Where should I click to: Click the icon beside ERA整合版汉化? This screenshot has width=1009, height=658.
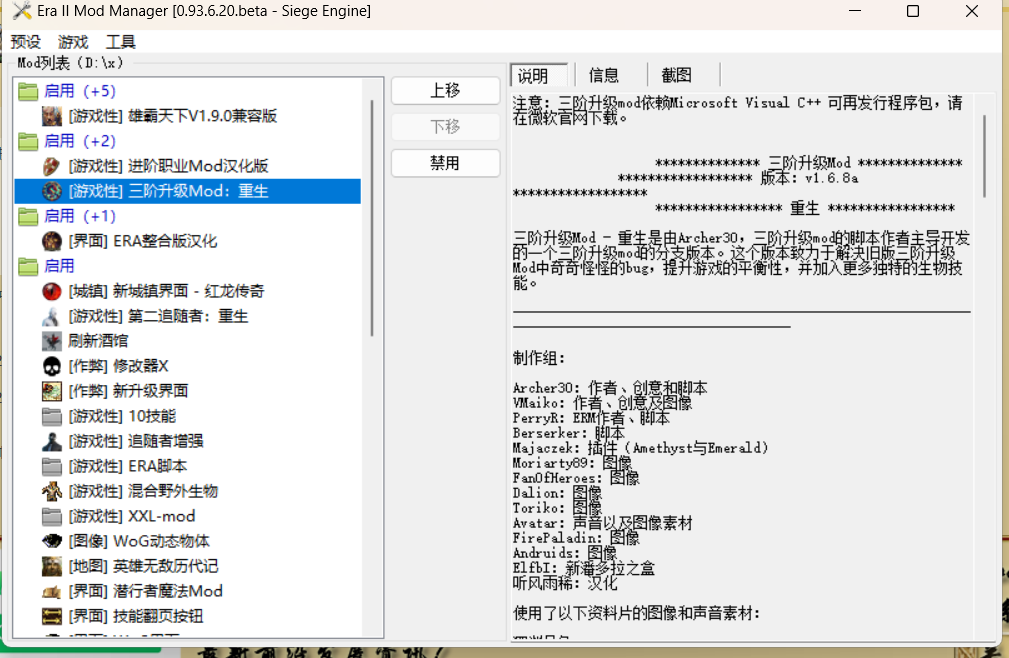coord(52,241)
